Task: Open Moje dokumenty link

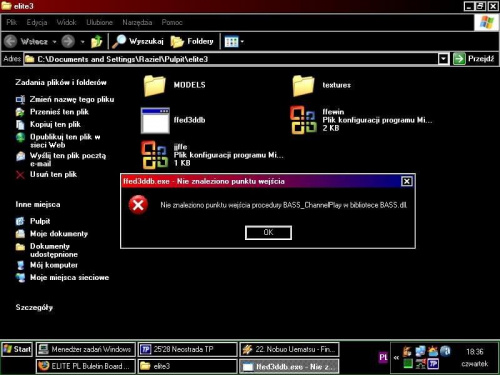Action: pos(59,234)
